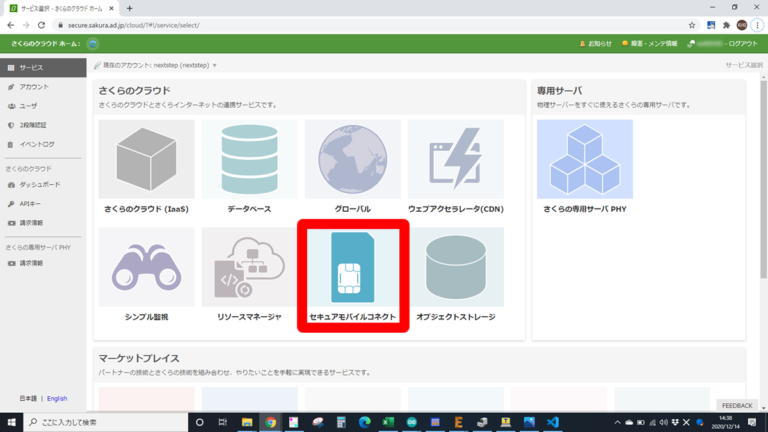Click the page vertical scrollbar
Image resolution: width=768 pixels, height=432 pixels.
click(764, 179)
